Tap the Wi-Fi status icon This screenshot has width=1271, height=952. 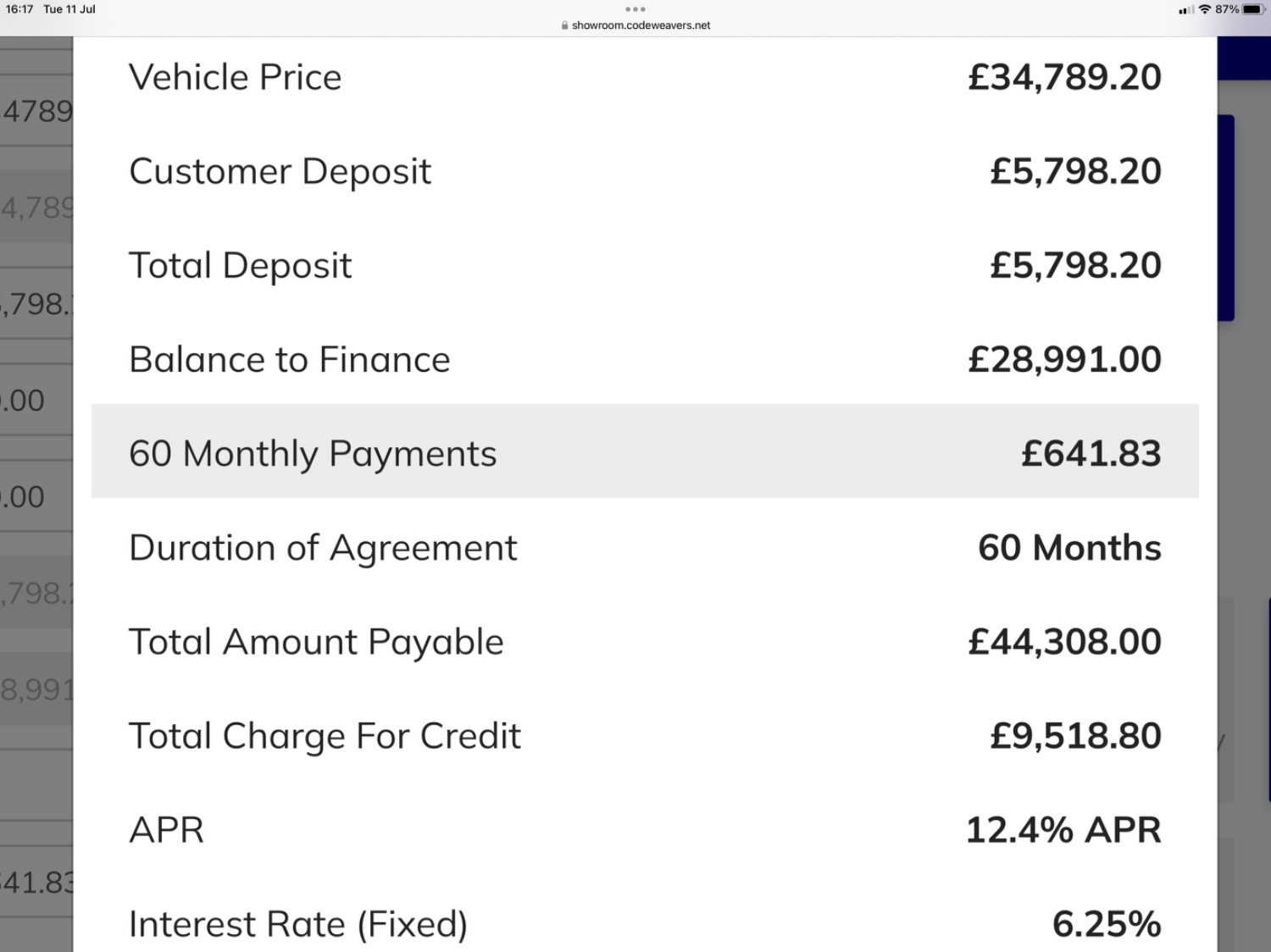pos(1205,9)
